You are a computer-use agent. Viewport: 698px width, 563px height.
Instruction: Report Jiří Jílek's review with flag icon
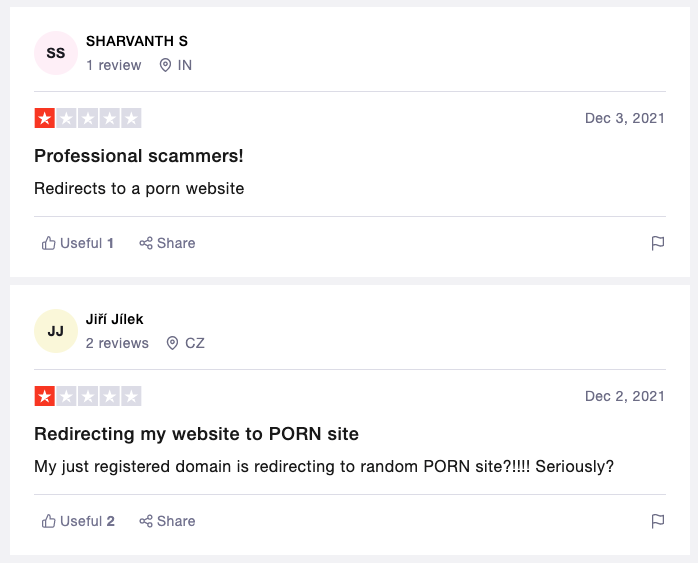657,521
